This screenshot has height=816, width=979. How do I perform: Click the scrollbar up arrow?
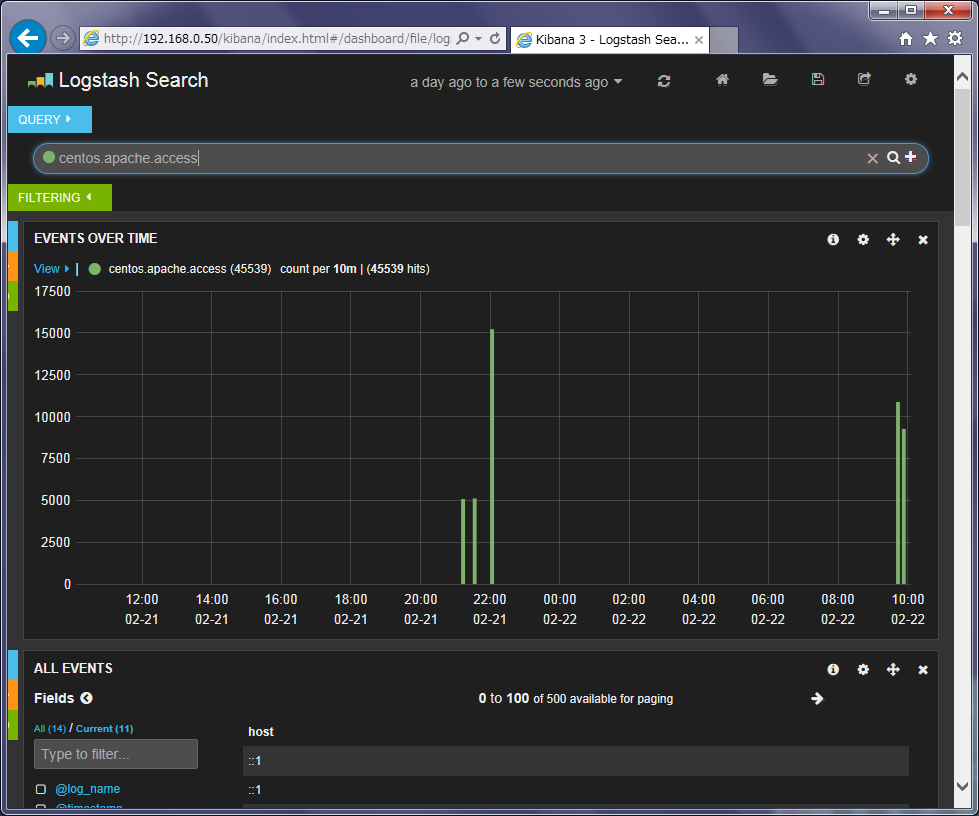click(962, 76)
